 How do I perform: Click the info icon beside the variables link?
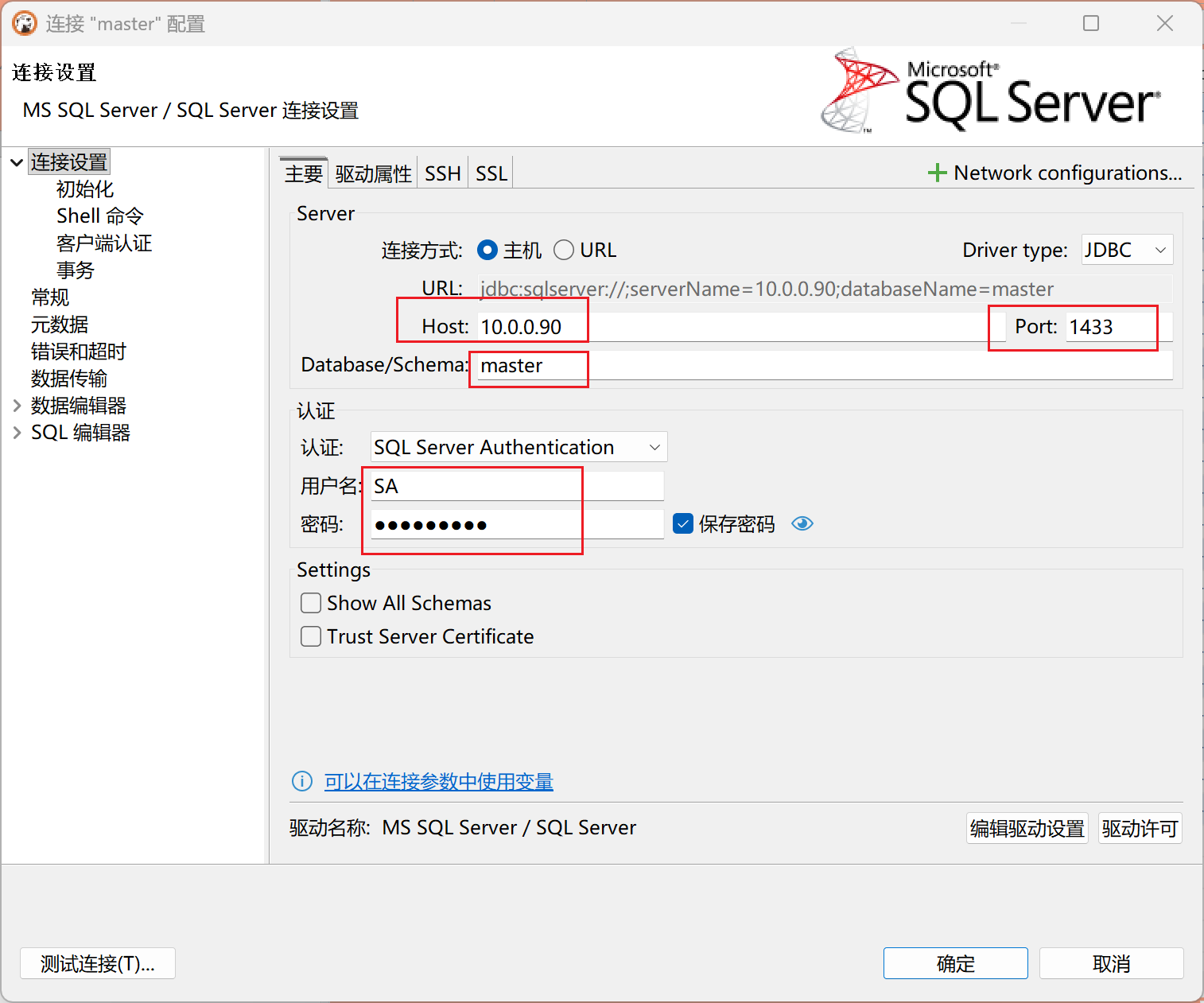point(302,781)
